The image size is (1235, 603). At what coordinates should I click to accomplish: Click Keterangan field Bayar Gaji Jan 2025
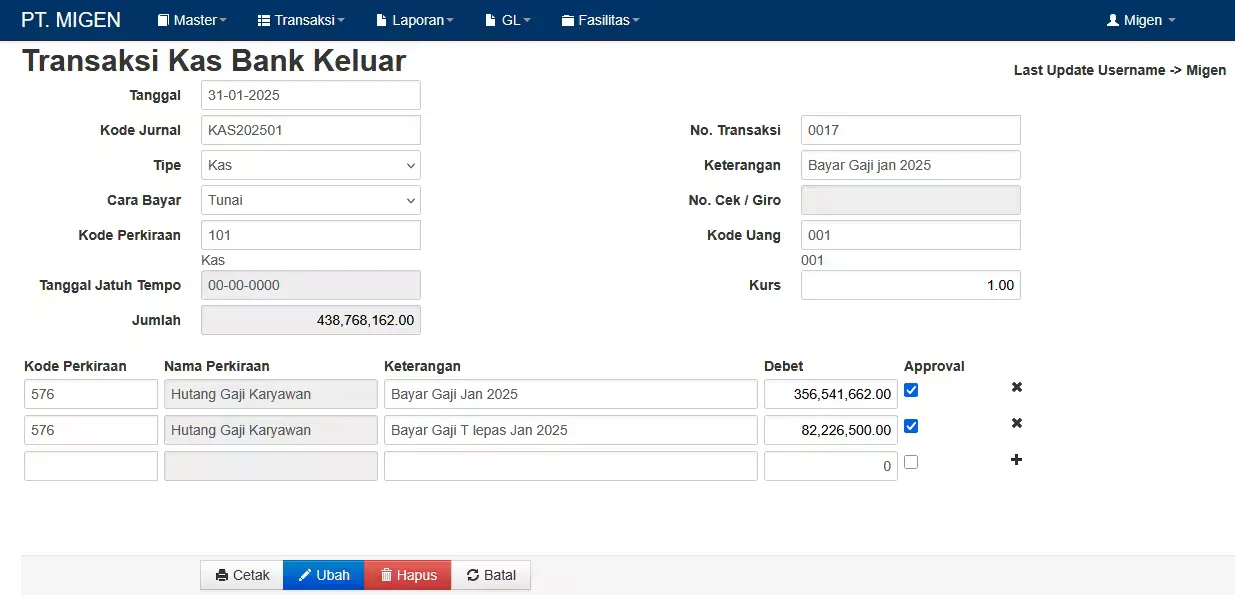571,394
